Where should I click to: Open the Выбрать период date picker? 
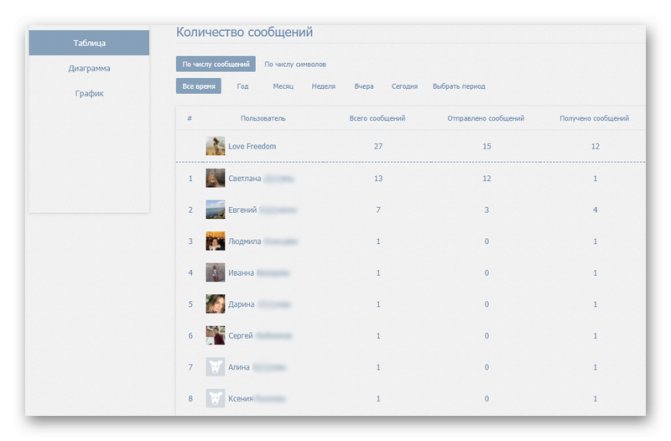click(459, 86)
